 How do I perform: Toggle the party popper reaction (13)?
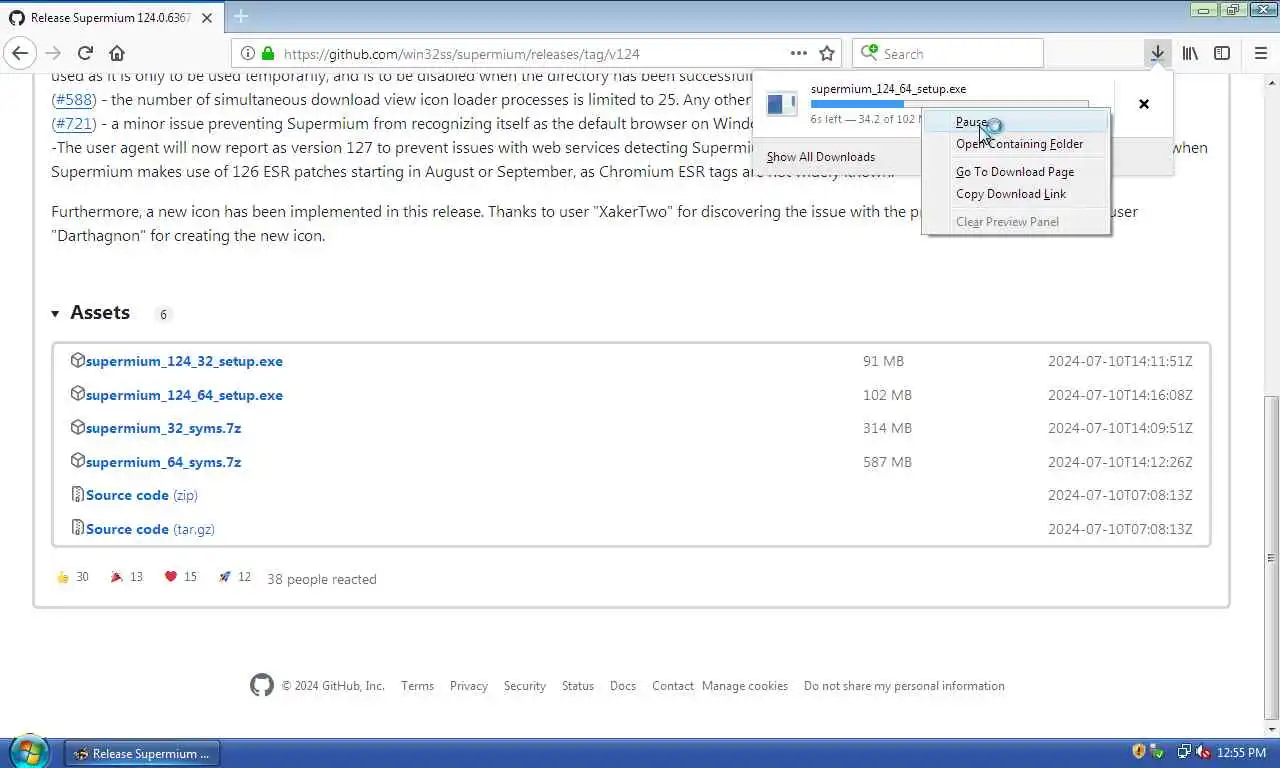tap(127, 577)
